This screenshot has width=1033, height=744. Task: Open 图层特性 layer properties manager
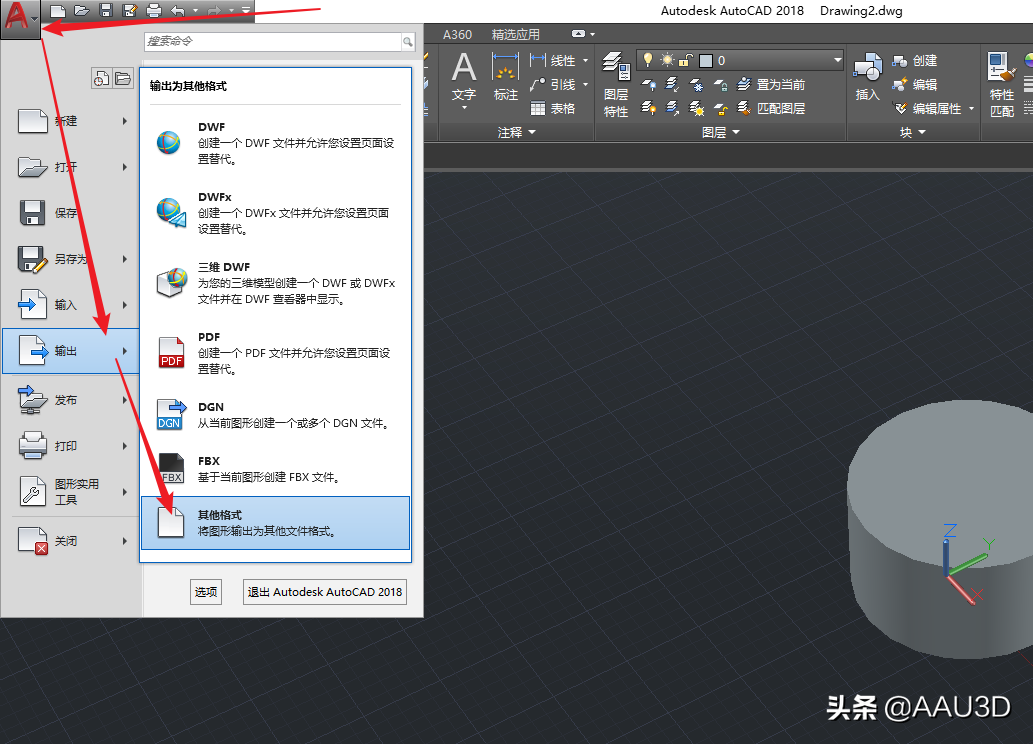tap(616, 85)
